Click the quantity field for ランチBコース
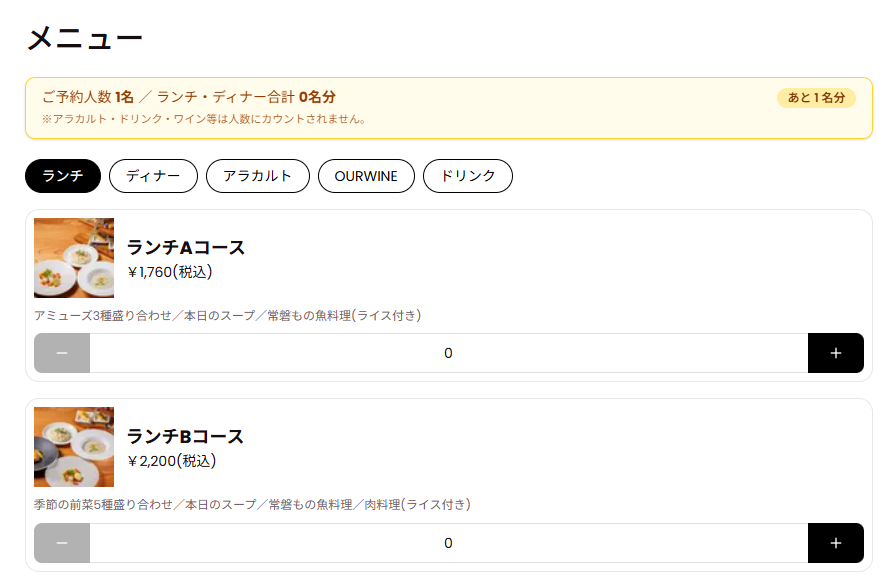 click(448, 543)
